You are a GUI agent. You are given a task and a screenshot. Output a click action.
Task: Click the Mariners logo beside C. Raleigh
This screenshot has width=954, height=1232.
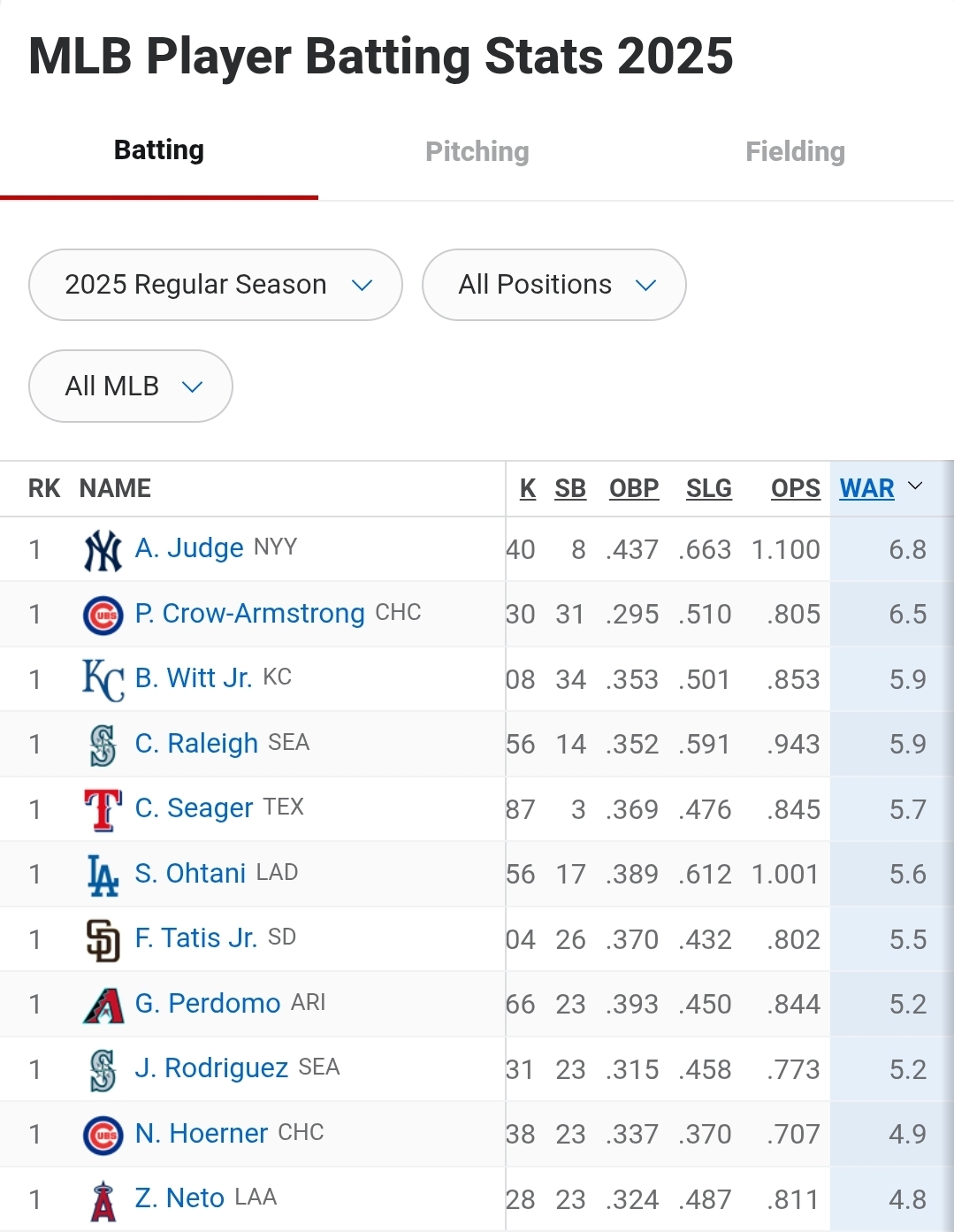click(x=103, y=745)
